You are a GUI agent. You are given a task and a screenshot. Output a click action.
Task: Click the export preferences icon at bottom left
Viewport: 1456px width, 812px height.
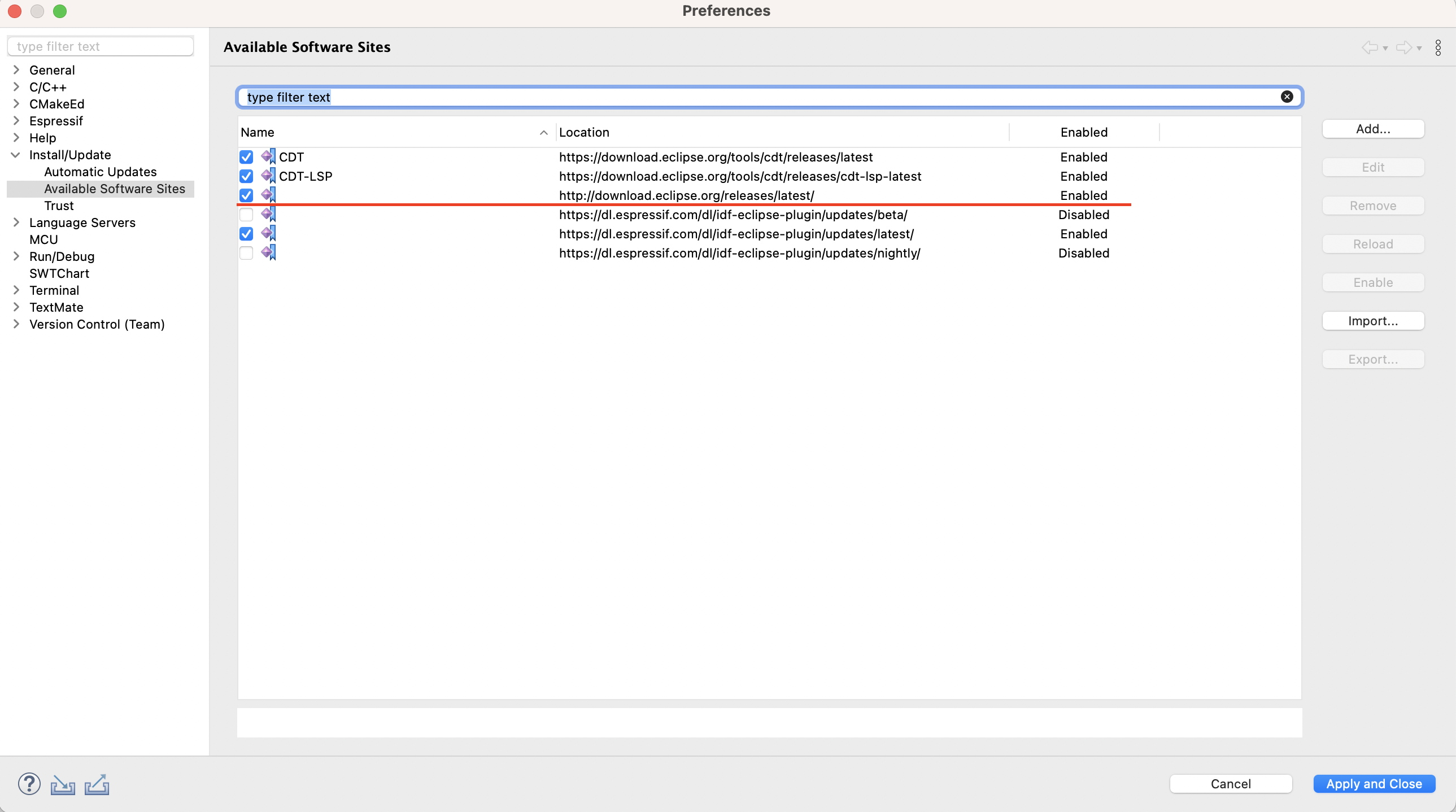97,784
